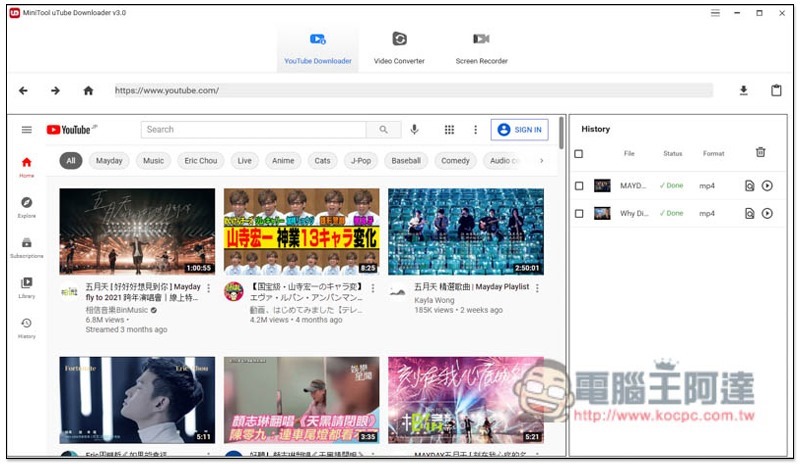Click the Audio category chip

tap(504, 161)
